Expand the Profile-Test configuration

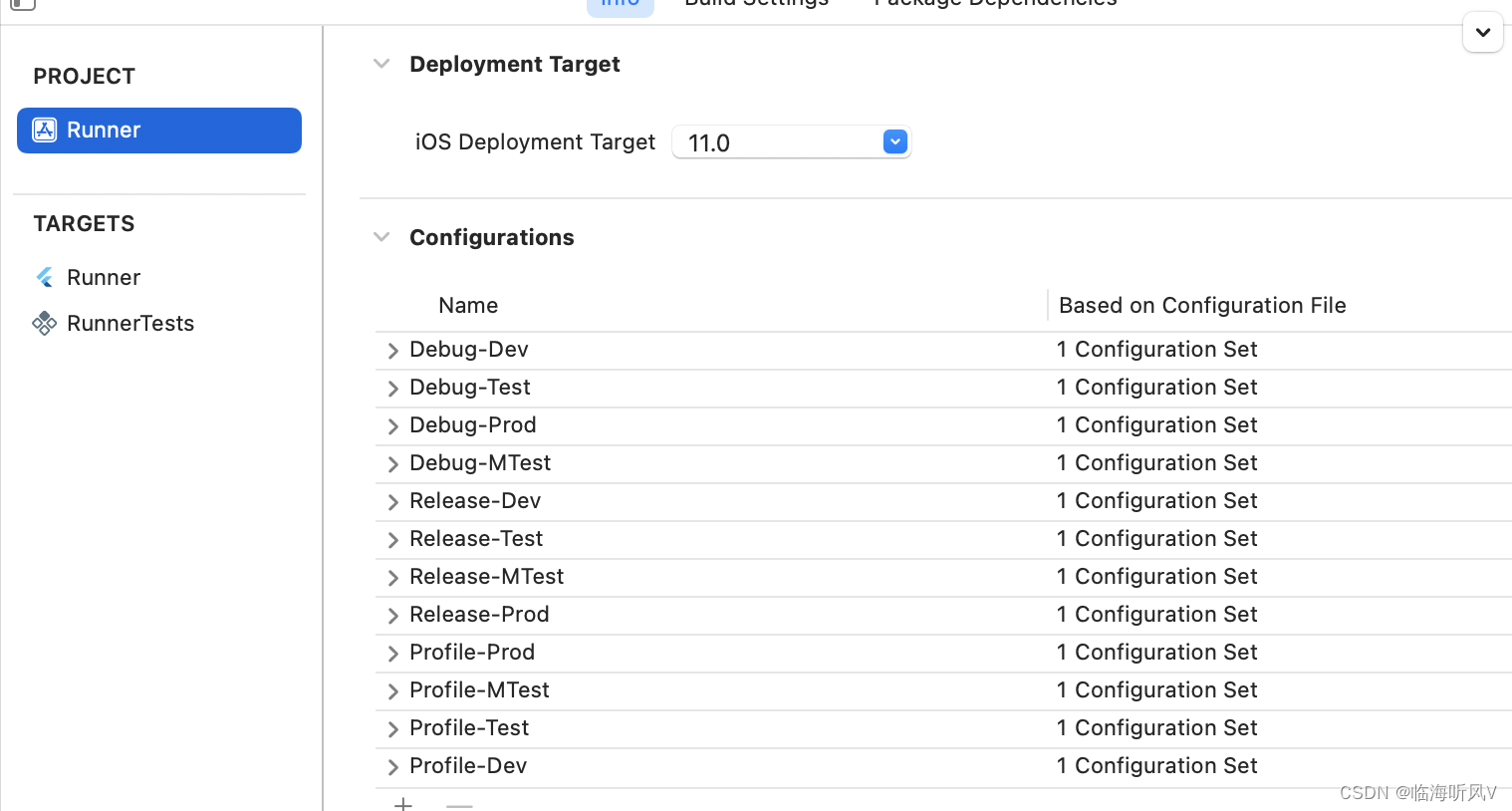point(392,729)
